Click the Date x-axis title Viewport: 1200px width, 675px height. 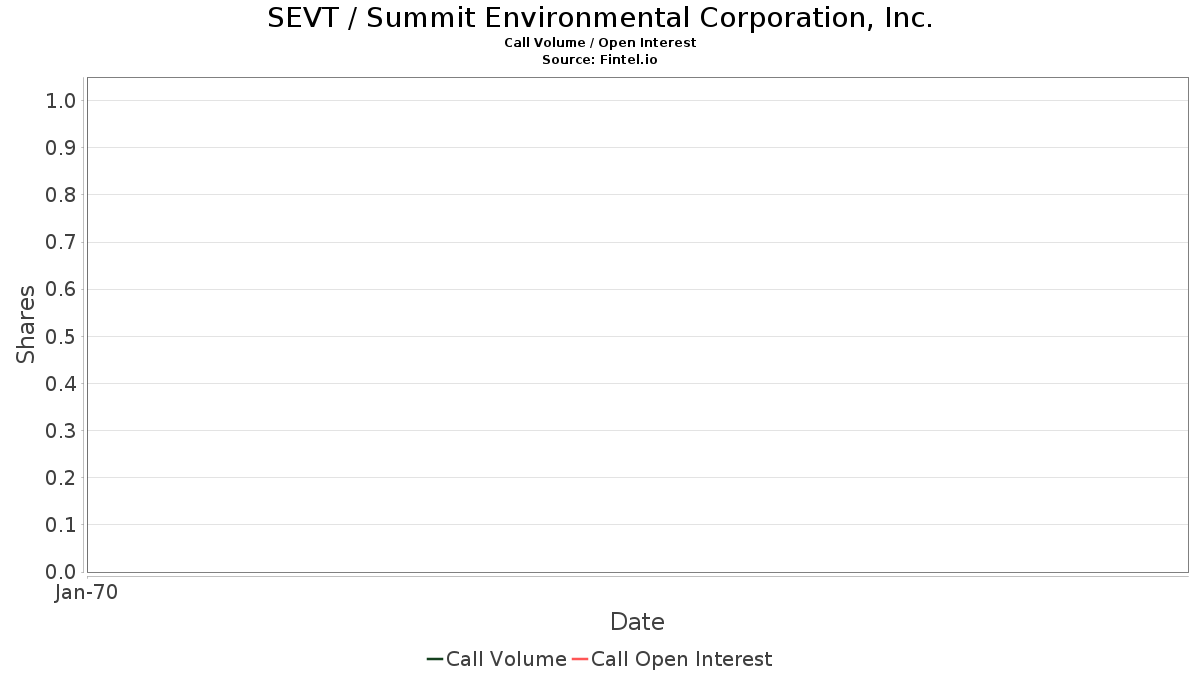tap(637, 622)
